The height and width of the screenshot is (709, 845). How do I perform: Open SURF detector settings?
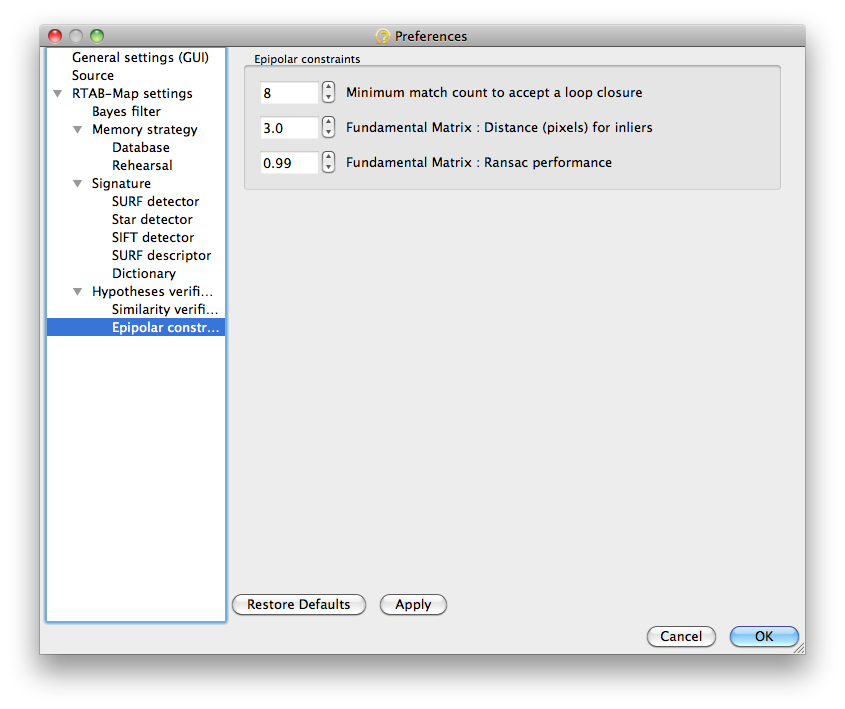coord(155,201)
